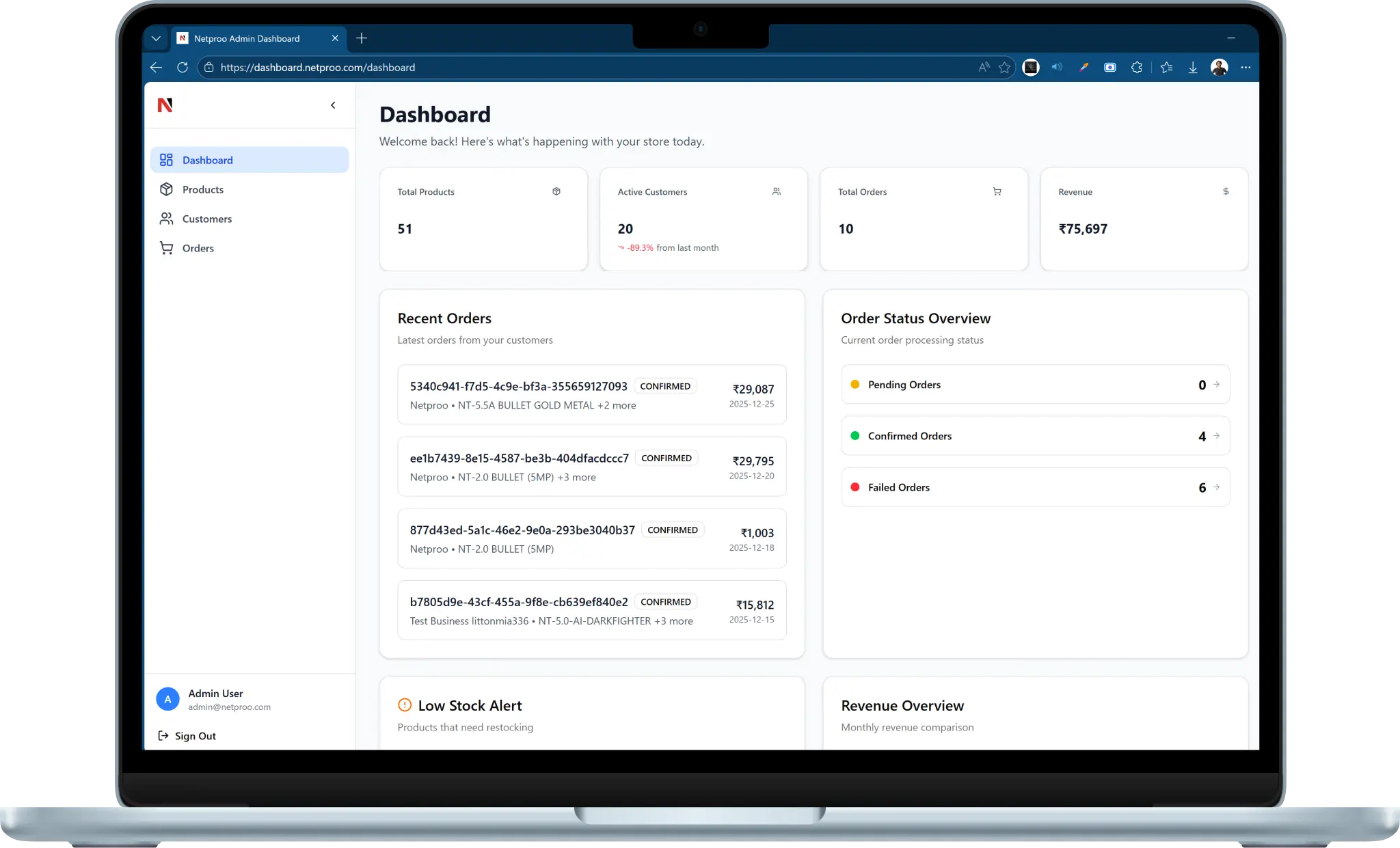Click the dollar icon on Revenue card

pyautogui.click(x=1226, y=191)
